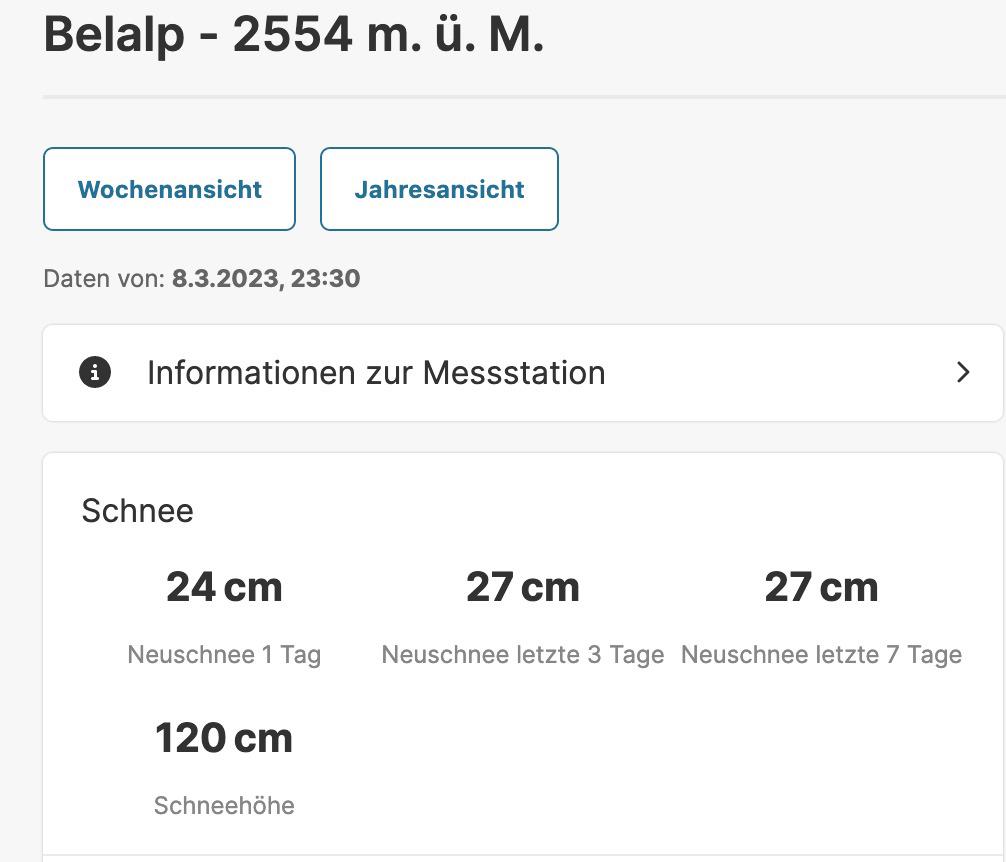Click the Neuschnee 1 Tag label

[224, 655]
